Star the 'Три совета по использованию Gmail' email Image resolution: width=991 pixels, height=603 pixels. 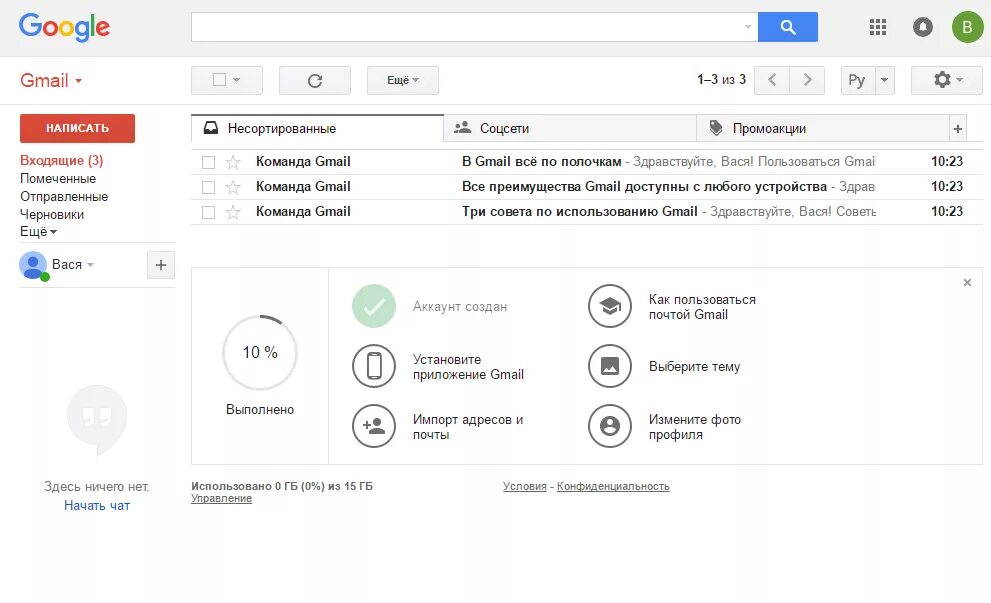point(233,212)
